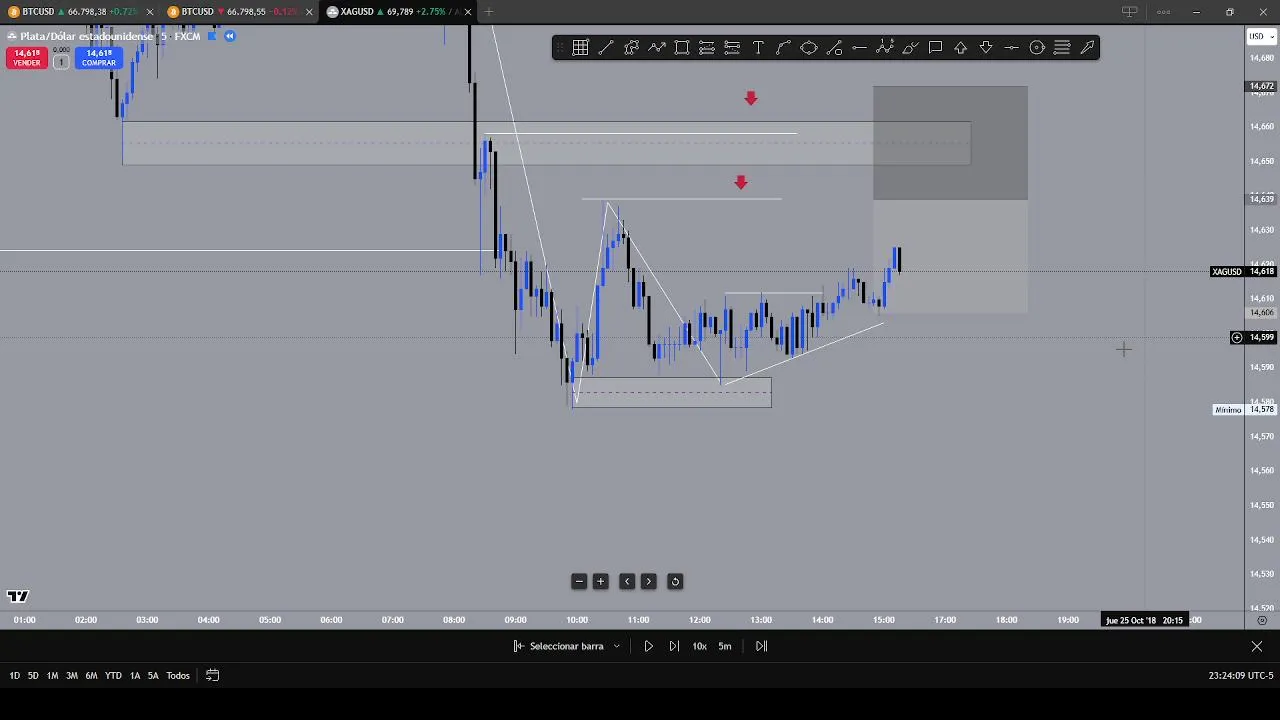This screenshot has width=1280, height=720.
Task: Close the XAGUSD tab
Action: pos(469,12)
